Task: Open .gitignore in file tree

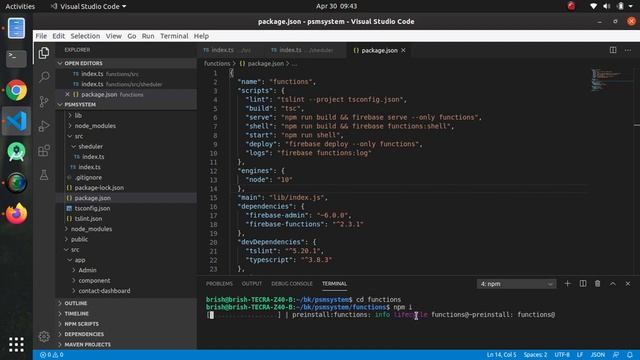Action: 88,178
